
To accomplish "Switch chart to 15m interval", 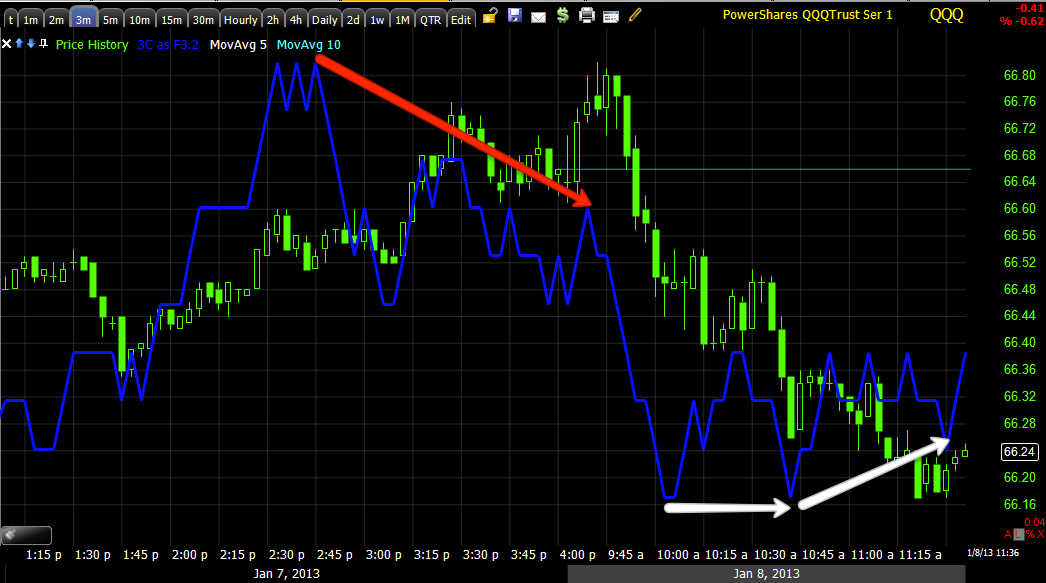I will click(x=171, y=19).
